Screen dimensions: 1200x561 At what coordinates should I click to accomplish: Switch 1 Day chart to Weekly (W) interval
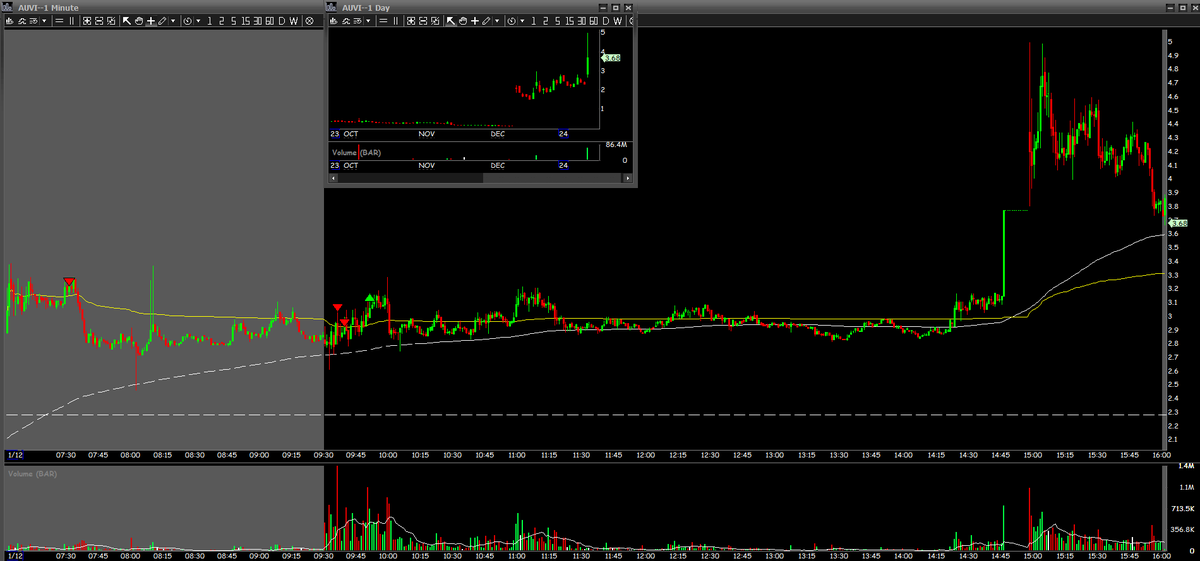coord(618,21)
